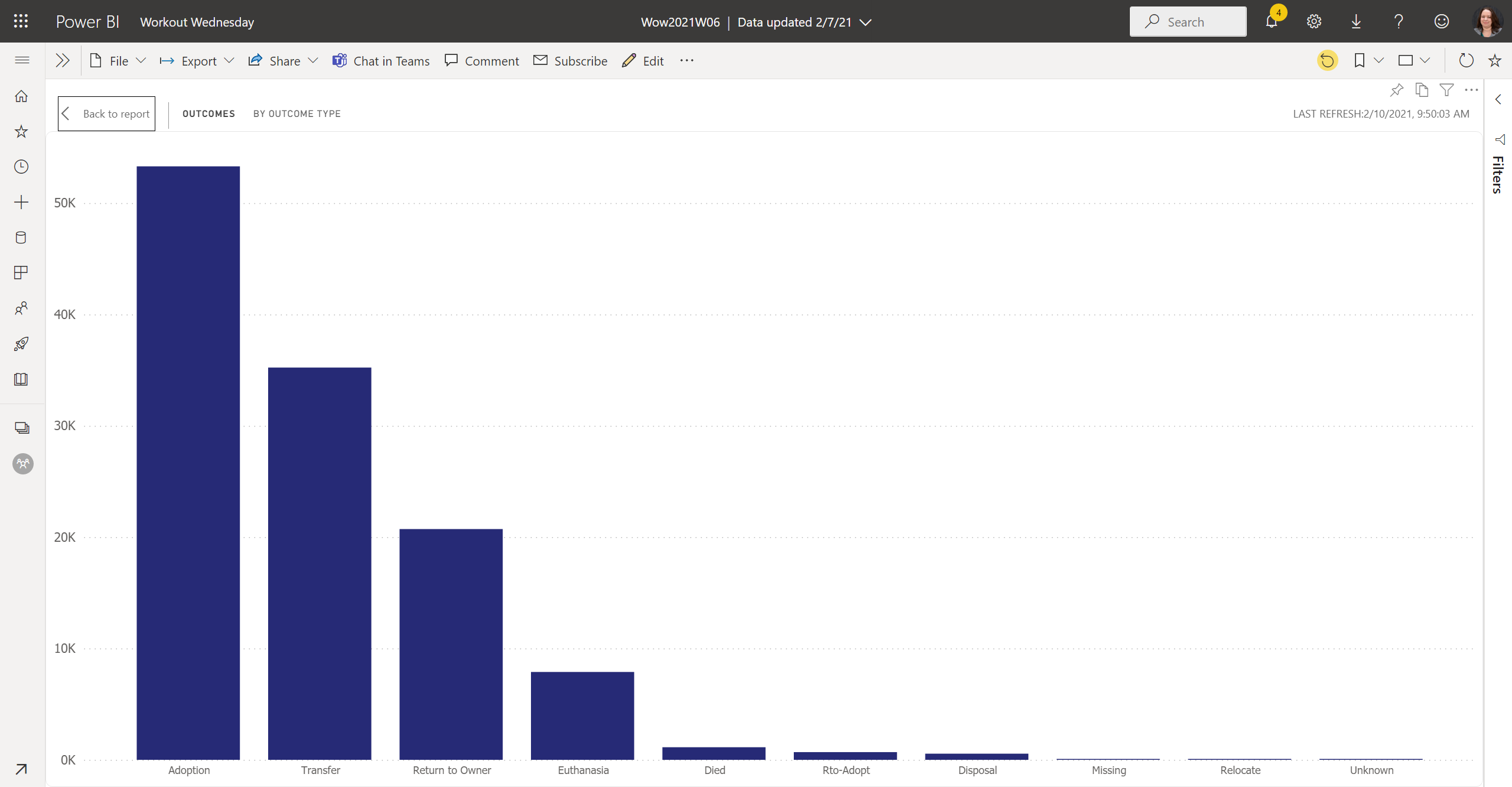Open the Home icon in the navigation pane
Image resolution: width=1512 pixels, height=787 pixels.
click(21, 96)
